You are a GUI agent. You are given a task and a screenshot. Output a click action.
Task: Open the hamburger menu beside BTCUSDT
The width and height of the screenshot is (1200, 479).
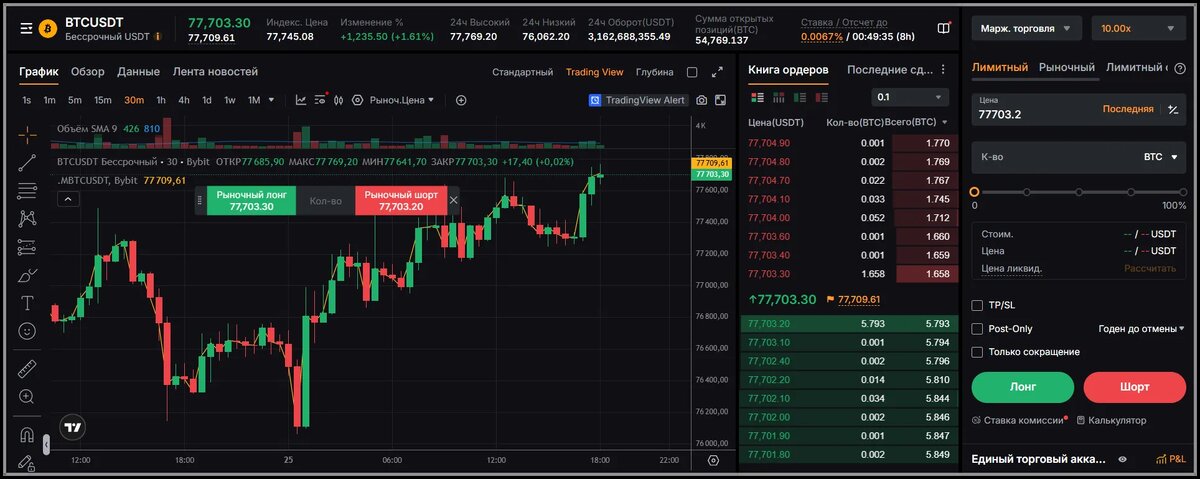[25, 29]
